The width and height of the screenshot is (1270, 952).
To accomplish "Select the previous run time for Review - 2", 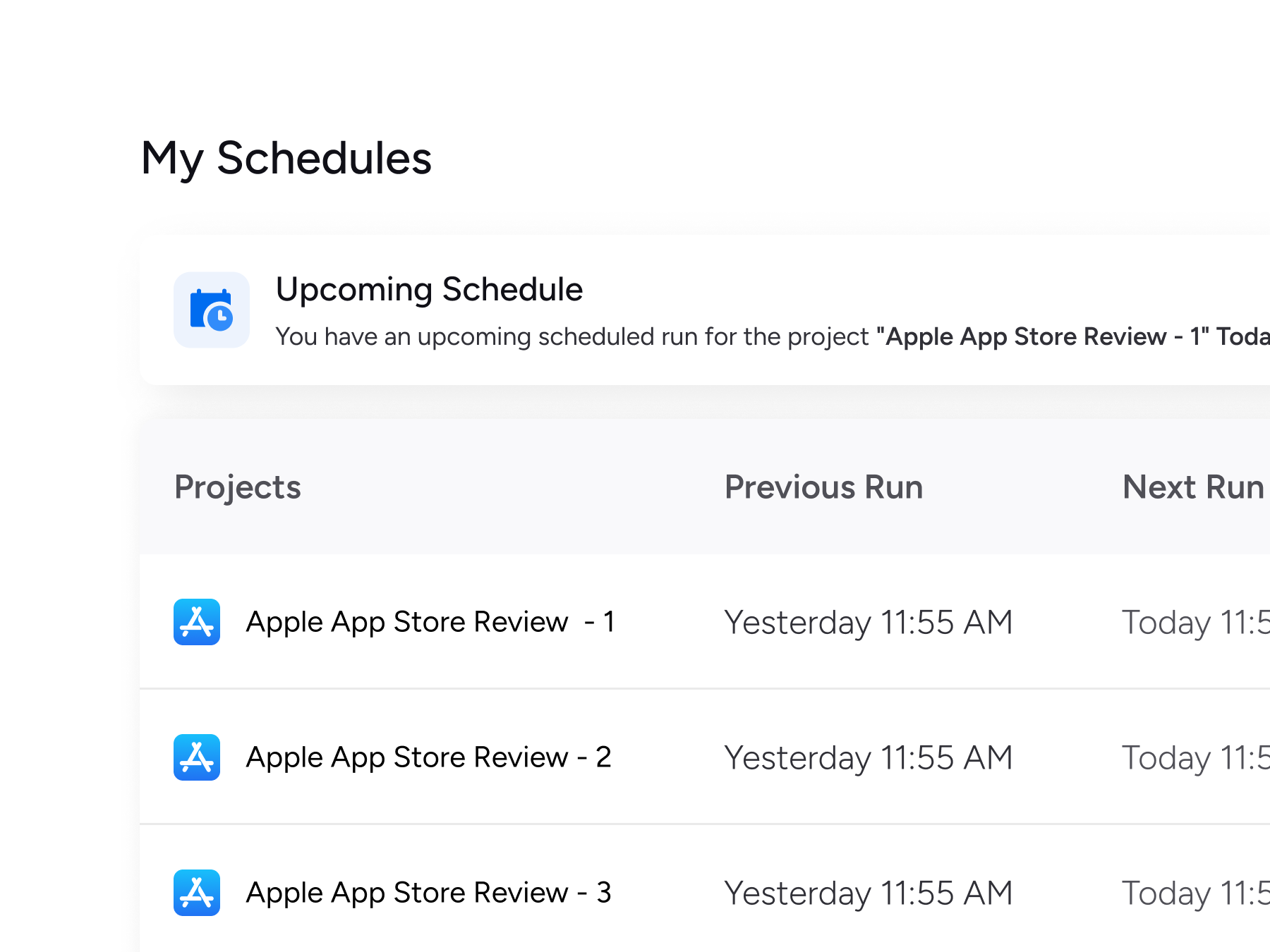I will (x=869, y=758).
